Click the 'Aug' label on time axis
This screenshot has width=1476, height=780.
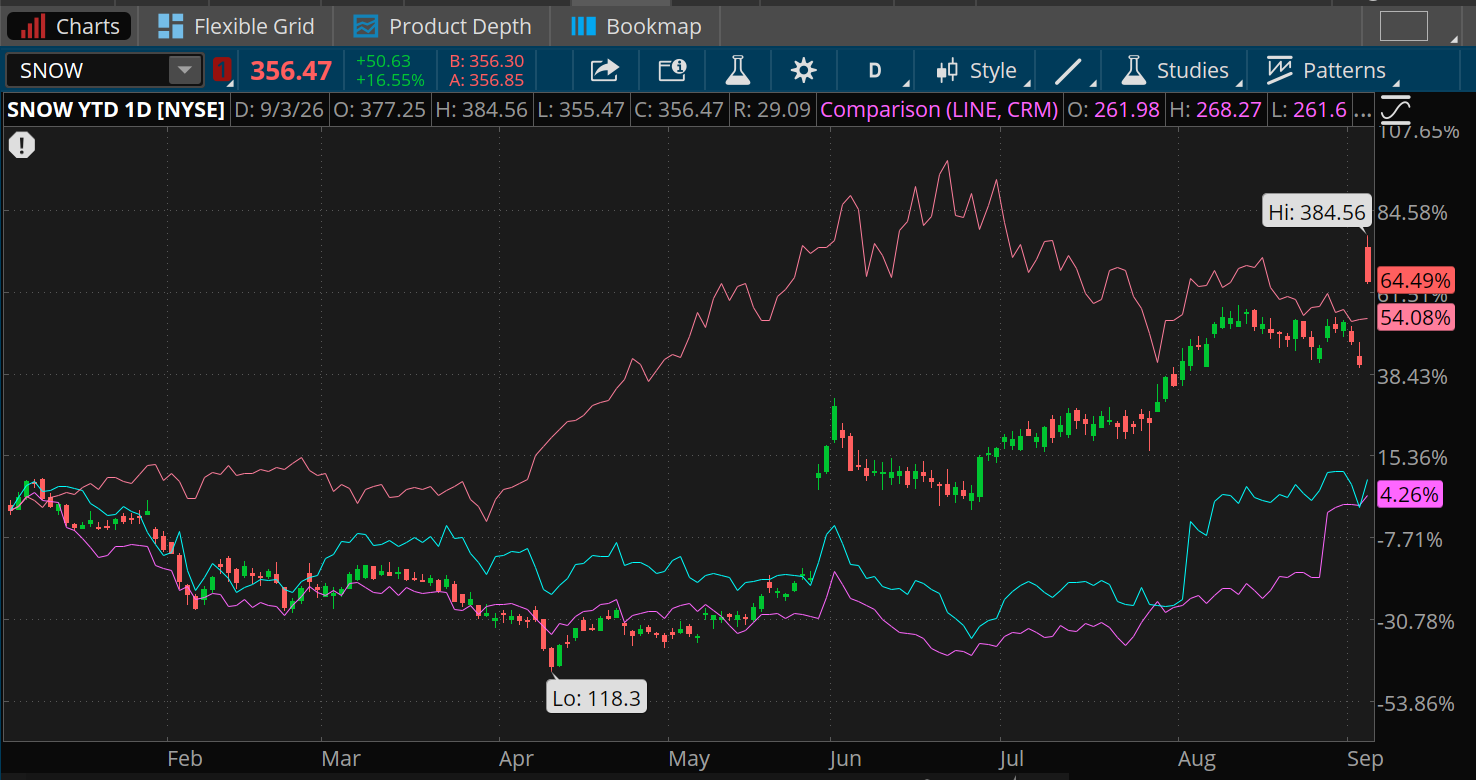[x=1196, y=759]
